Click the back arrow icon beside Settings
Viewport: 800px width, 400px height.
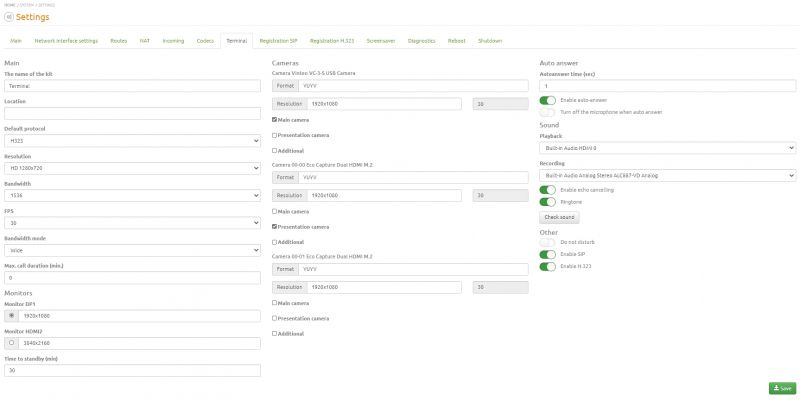9,17
